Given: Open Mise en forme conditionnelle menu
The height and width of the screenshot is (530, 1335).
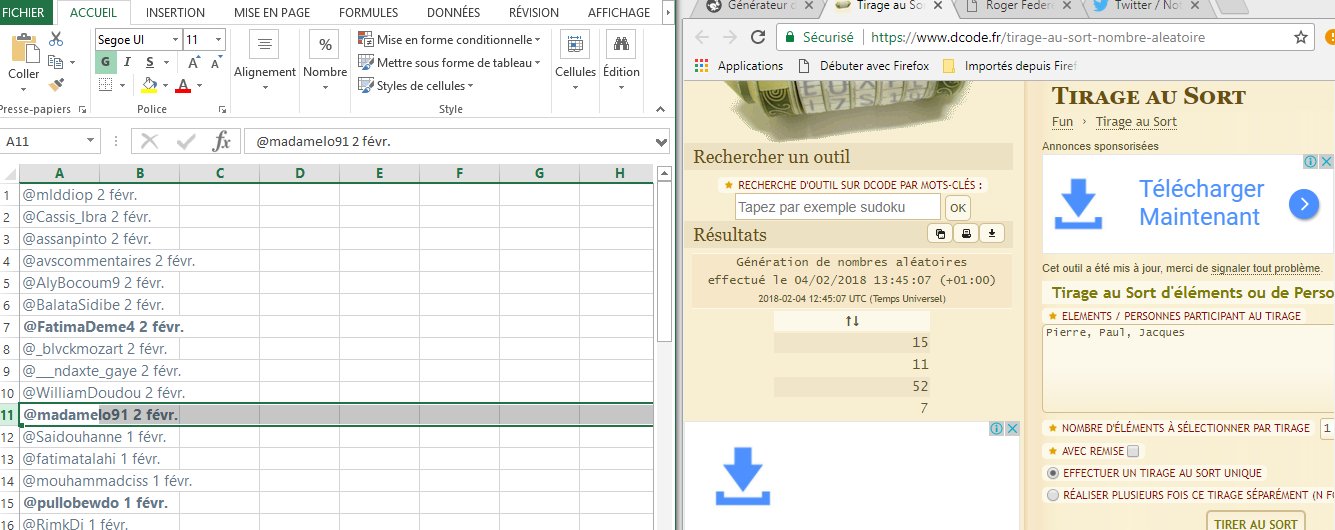Looking at the screenshot, I should (449, 40).
